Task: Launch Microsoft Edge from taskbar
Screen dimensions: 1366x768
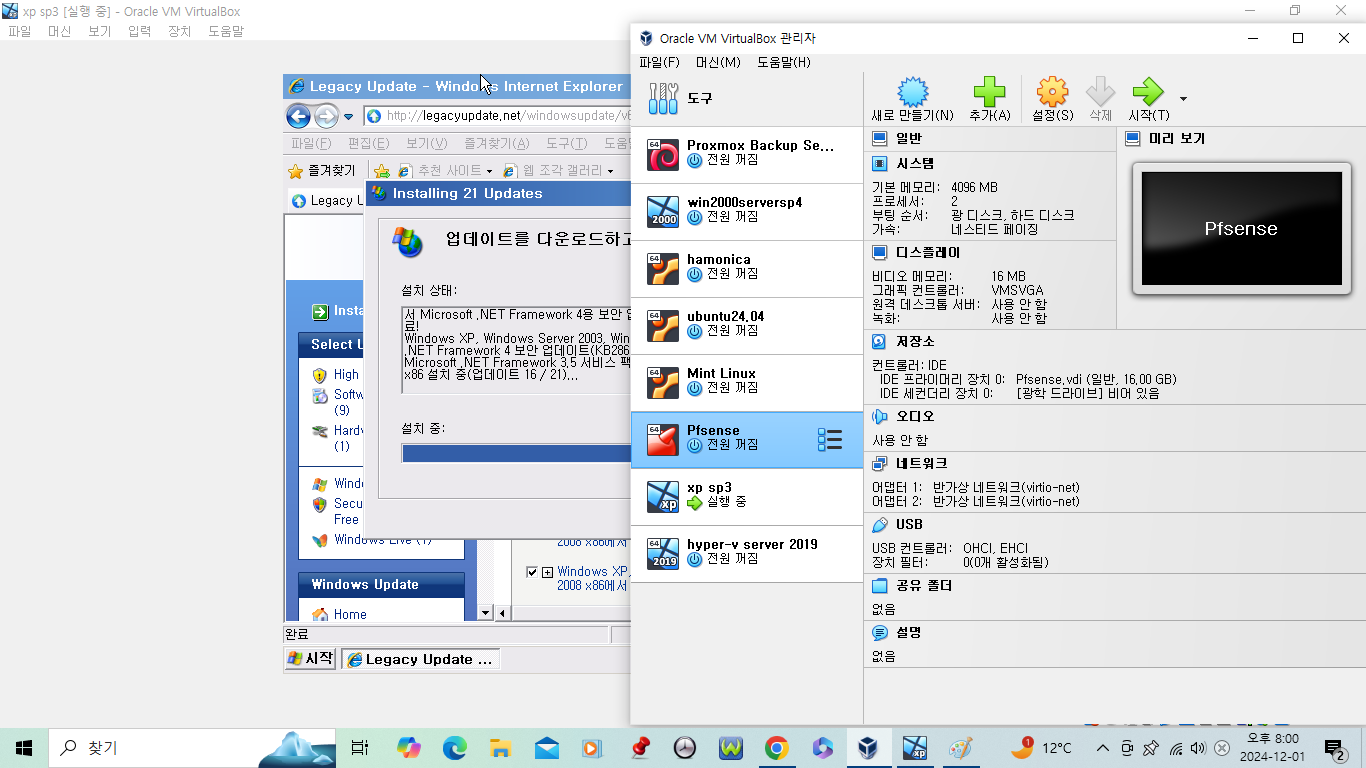Action: click(455, 747)
